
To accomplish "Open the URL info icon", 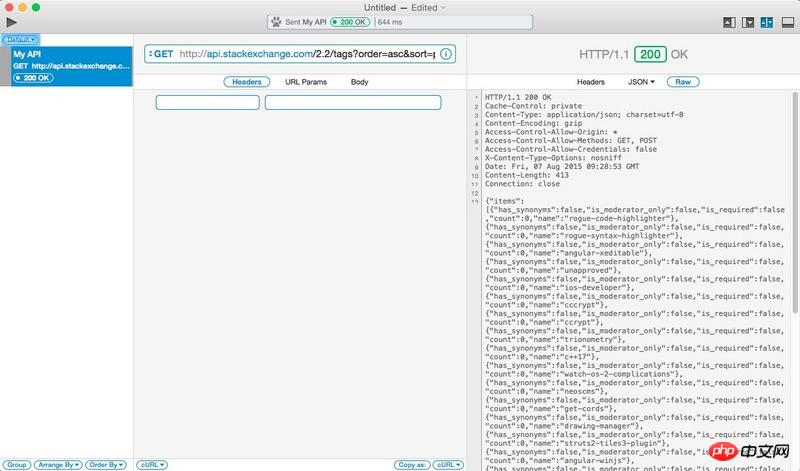I will point(446,54).
